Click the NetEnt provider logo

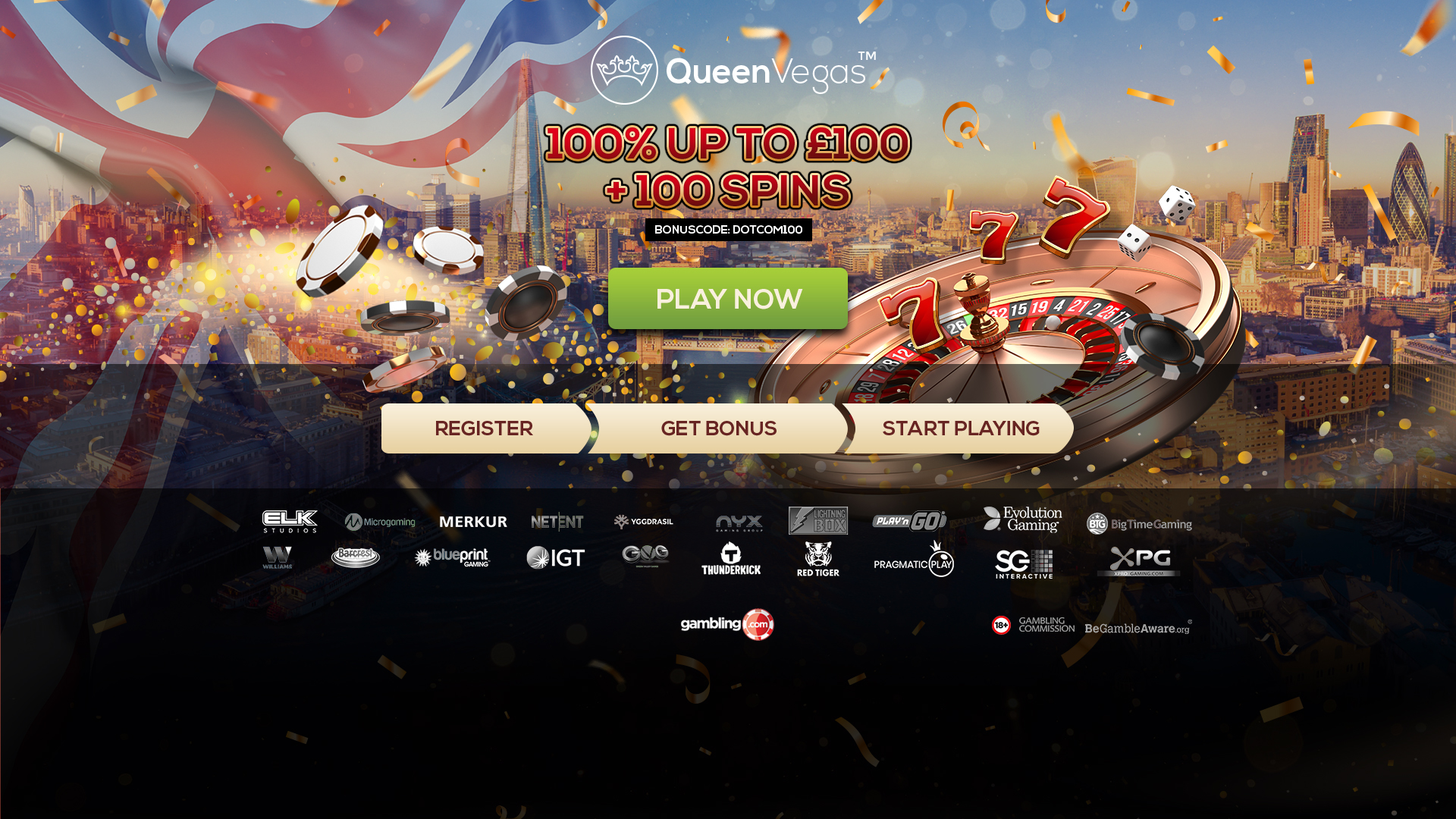(x=557, y=522)
